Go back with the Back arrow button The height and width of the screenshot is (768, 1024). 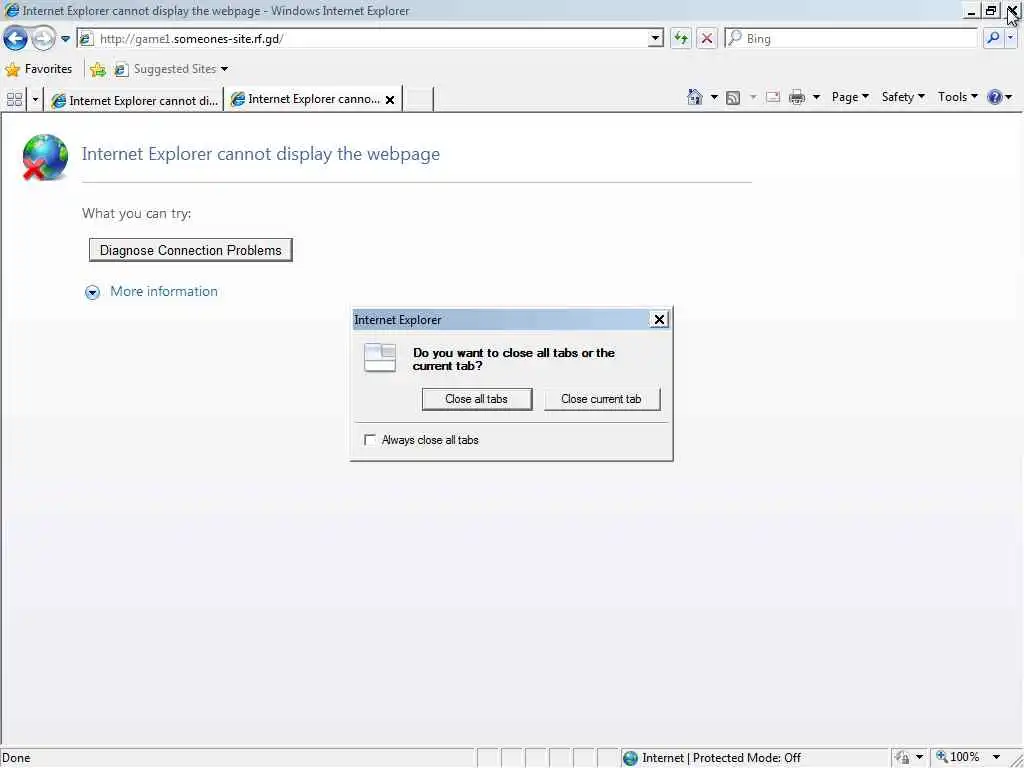(15, 39)
